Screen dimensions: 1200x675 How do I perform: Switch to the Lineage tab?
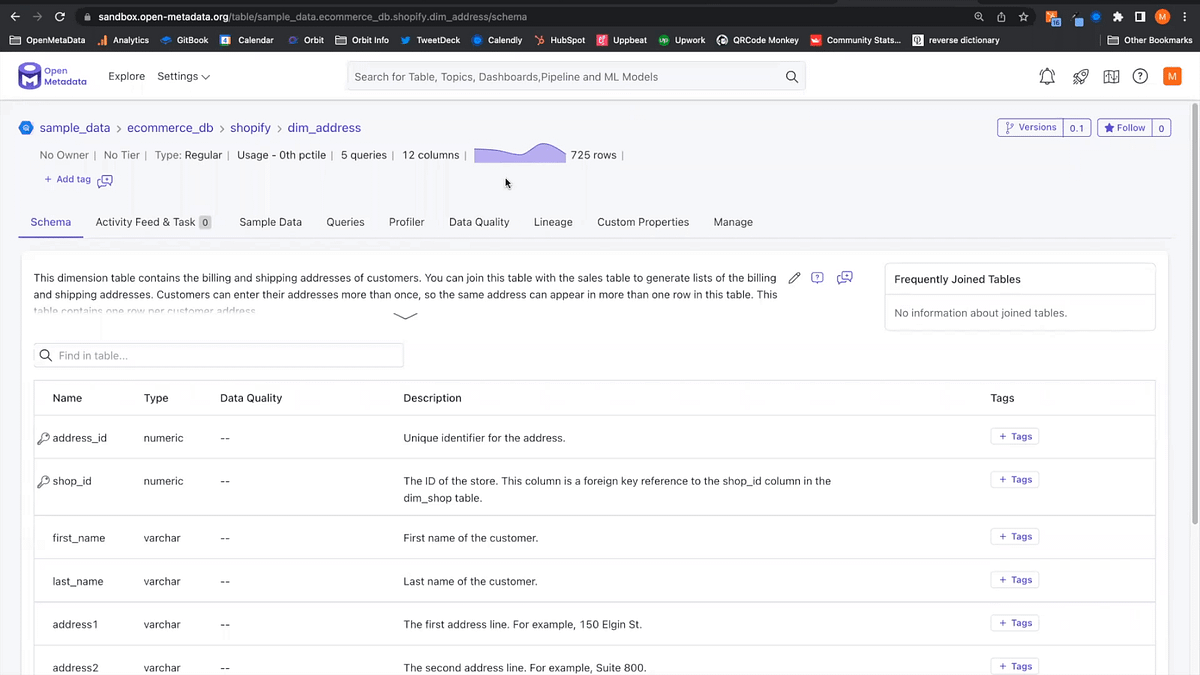point(553,221)
